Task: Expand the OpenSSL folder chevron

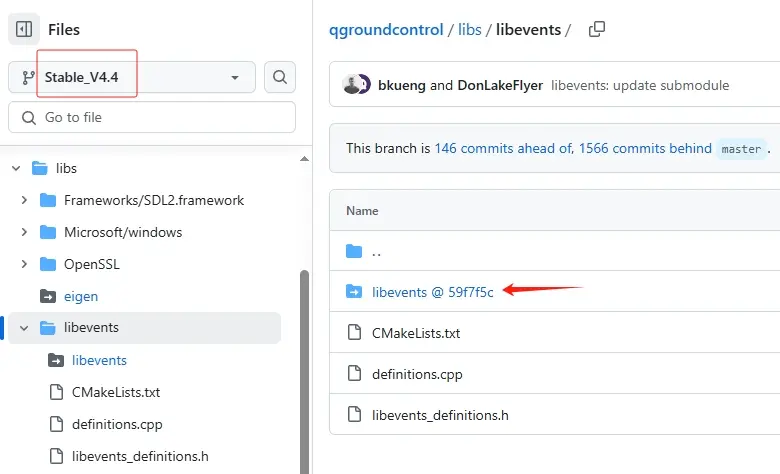Action: point(24,264)
